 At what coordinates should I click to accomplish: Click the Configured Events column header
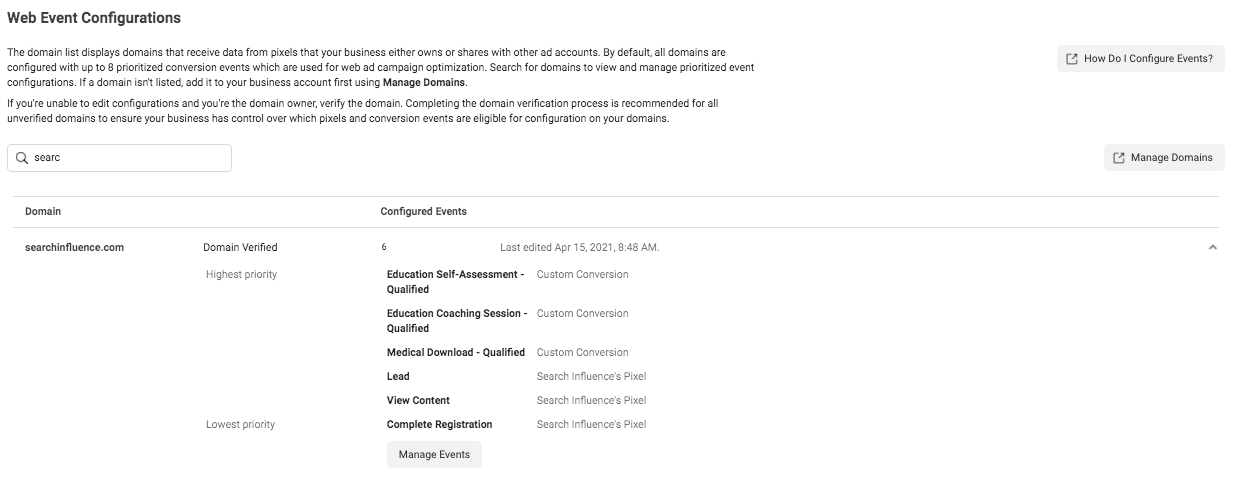(x=423, y=212)
